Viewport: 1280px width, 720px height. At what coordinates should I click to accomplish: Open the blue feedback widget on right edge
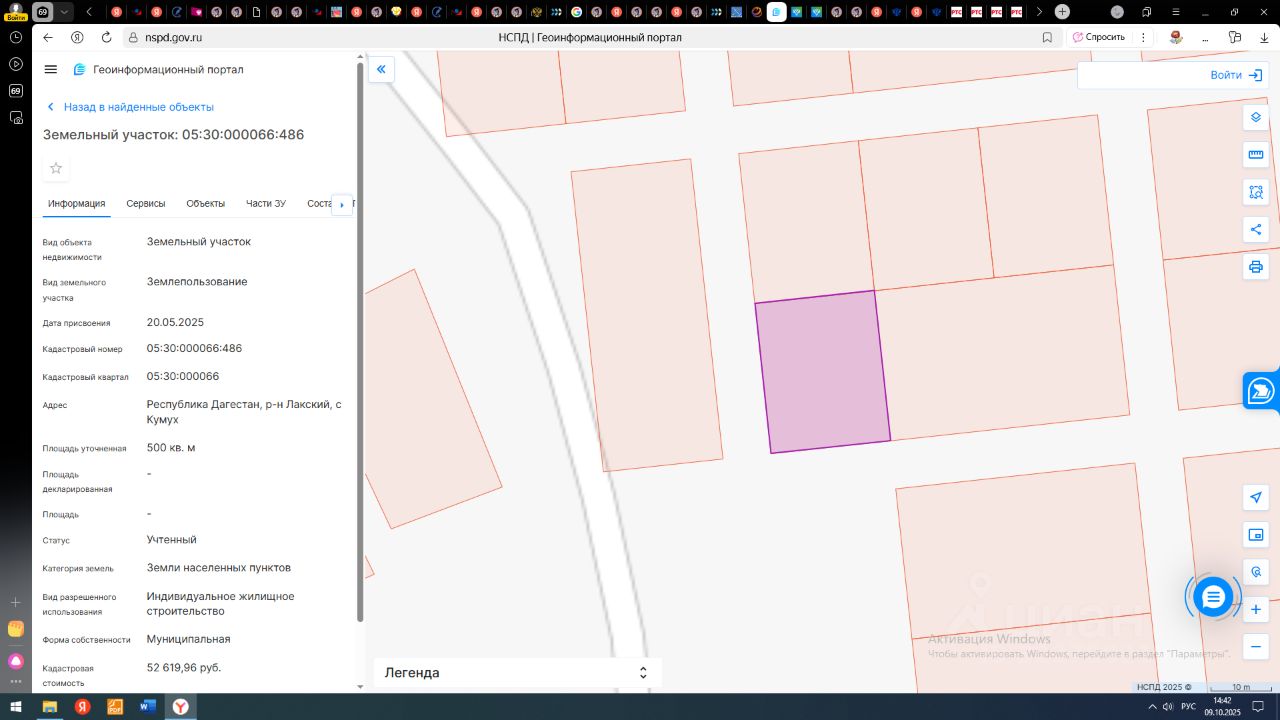[x=1262, y=391]
